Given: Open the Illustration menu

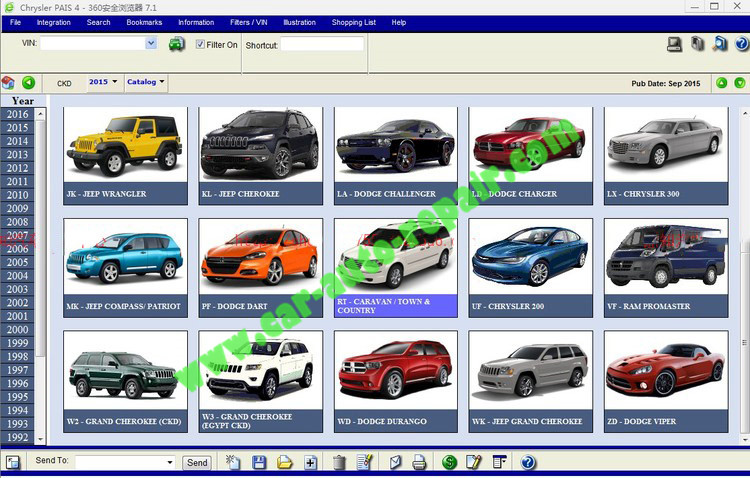Looking at the screenshot, I should (299, 22).
